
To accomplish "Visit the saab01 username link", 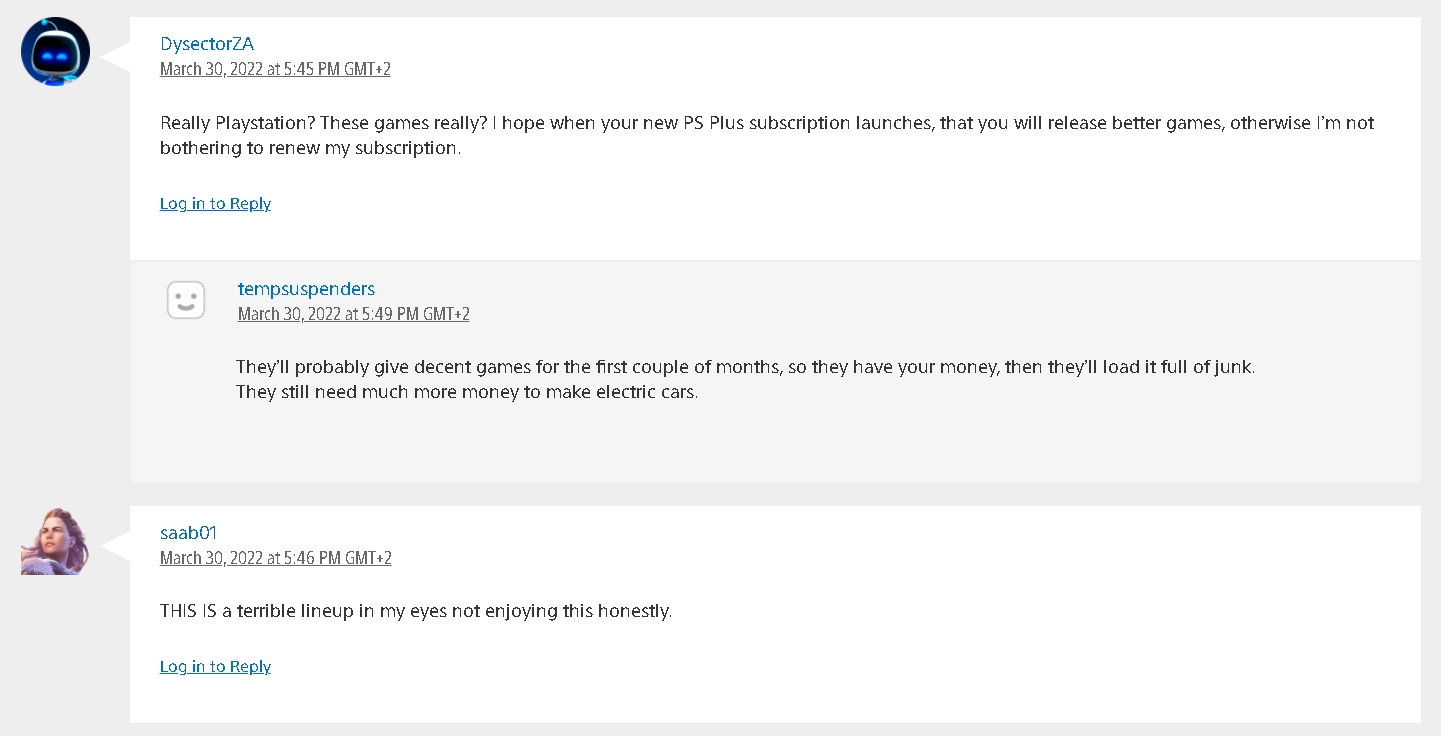I will [188, 533].
